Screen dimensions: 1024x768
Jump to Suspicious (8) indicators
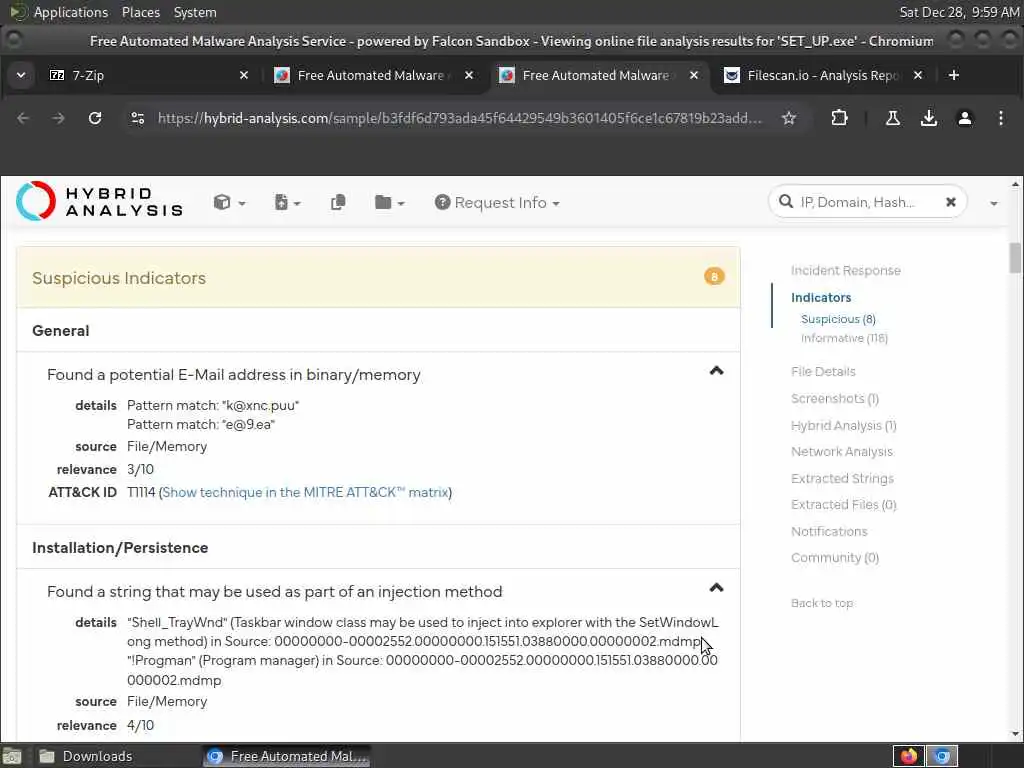tap(838, 319)
